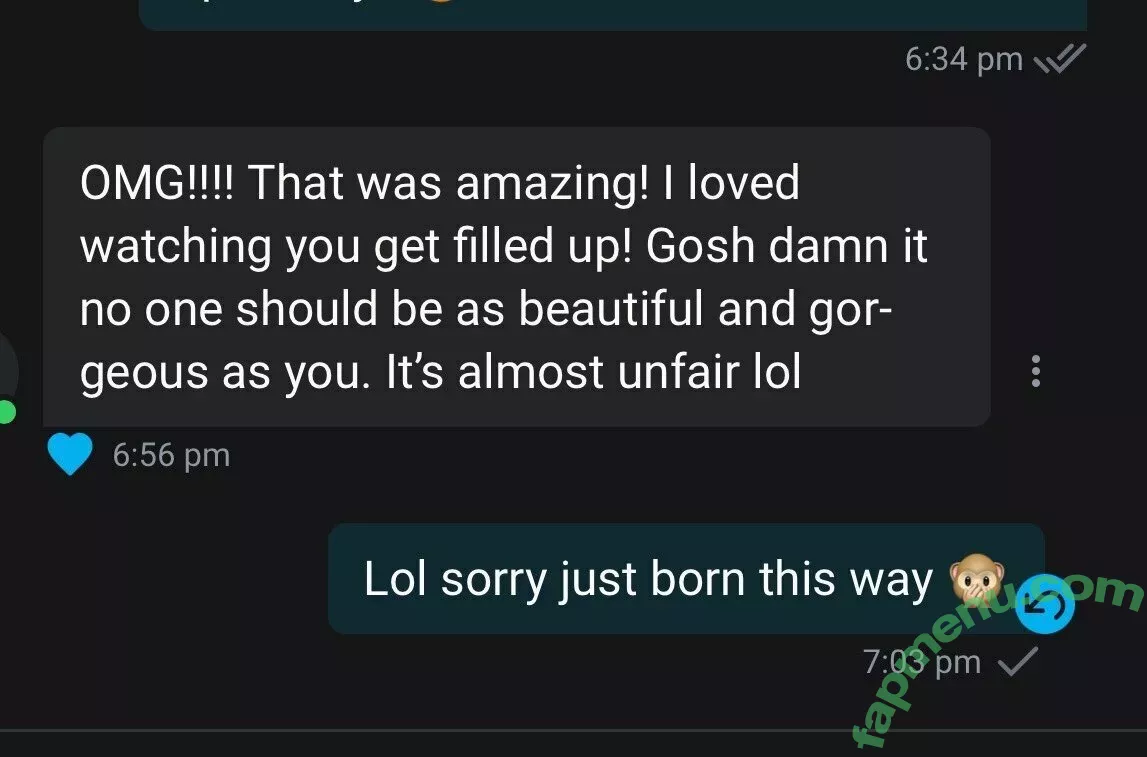Click the monkey emoji in the reply
Screen dimensions: 1147x757
977,579
